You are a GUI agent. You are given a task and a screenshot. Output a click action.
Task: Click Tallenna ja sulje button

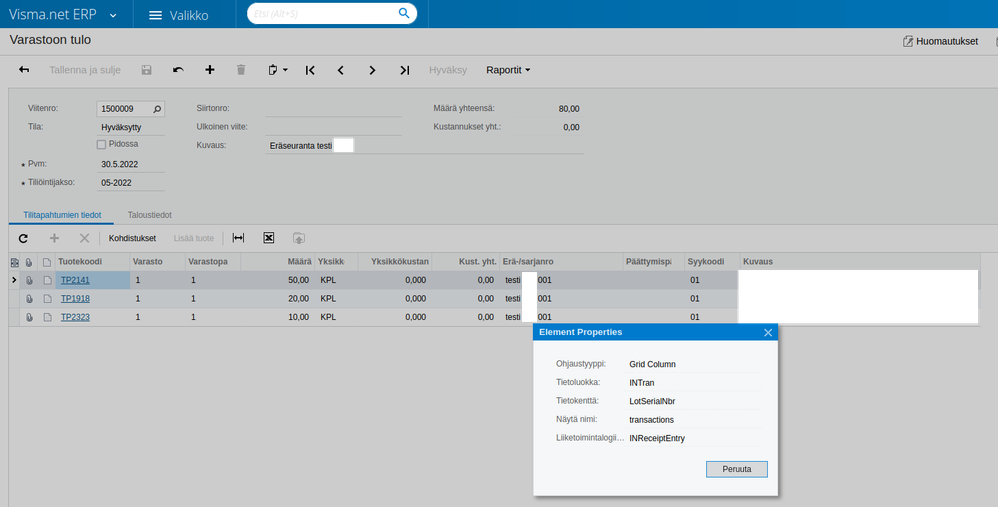coord(85,70)
